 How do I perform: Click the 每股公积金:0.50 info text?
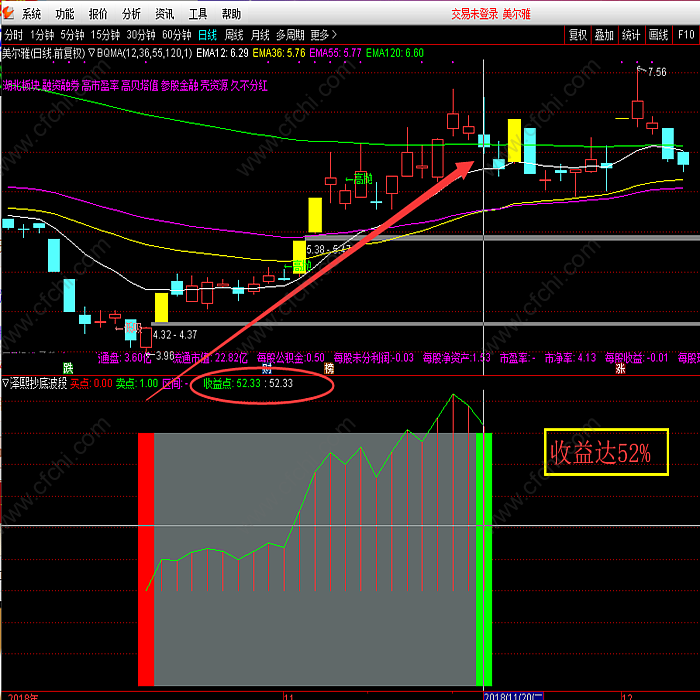tap(291, 358)
